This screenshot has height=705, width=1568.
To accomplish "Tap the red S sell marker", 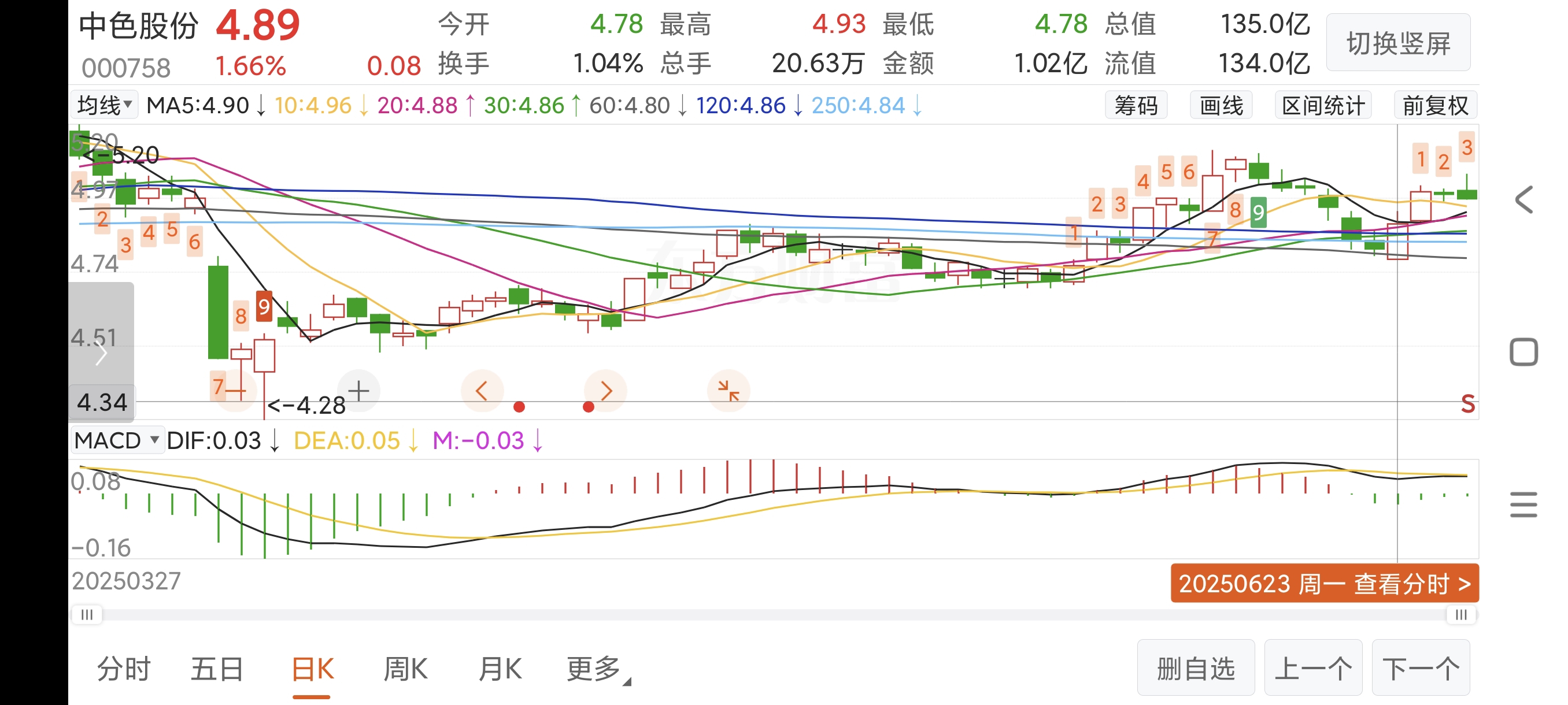I will pyautogui.click(x=1467, y=404).
